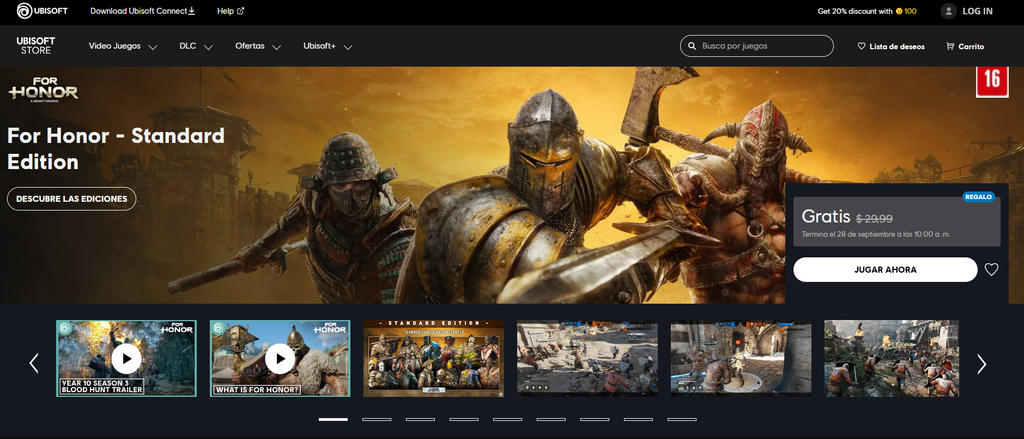This screenshot has height=439, width=1024.
Task: Open the Video Juegos menu
Action: [x=115, y=46]
